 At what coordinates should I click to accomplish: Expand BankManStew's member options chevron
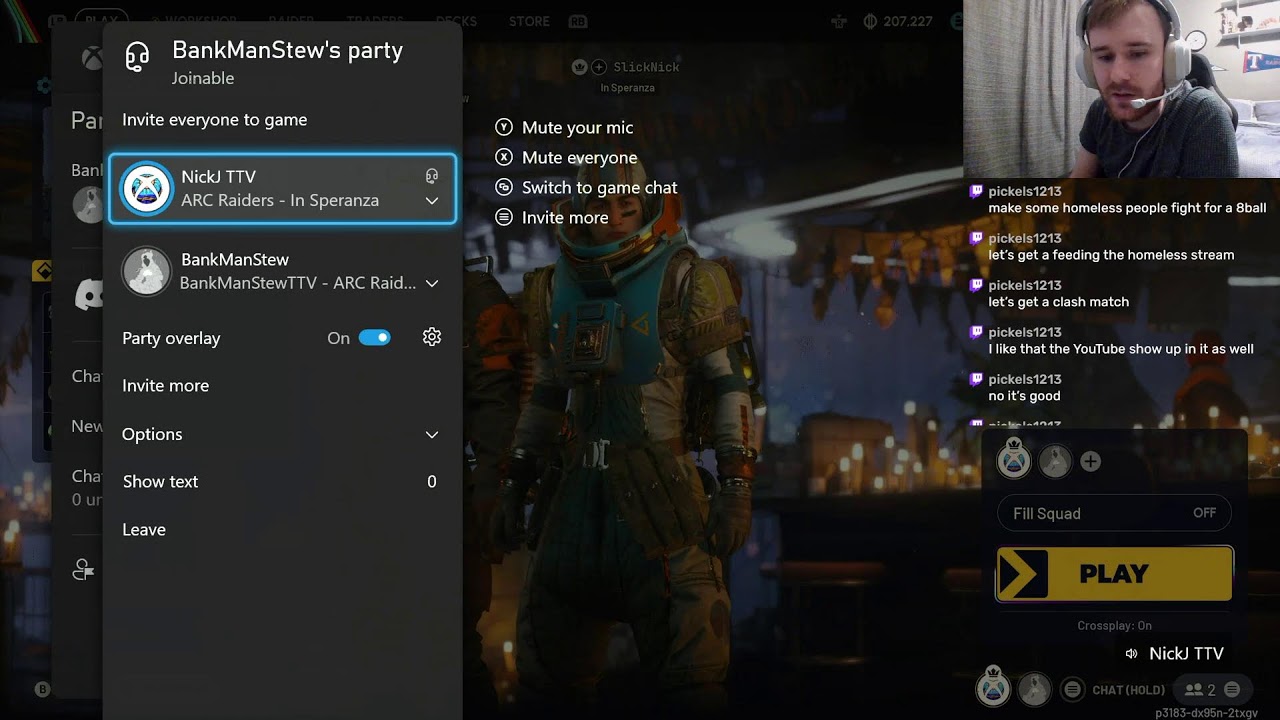[x=432, y=284]
